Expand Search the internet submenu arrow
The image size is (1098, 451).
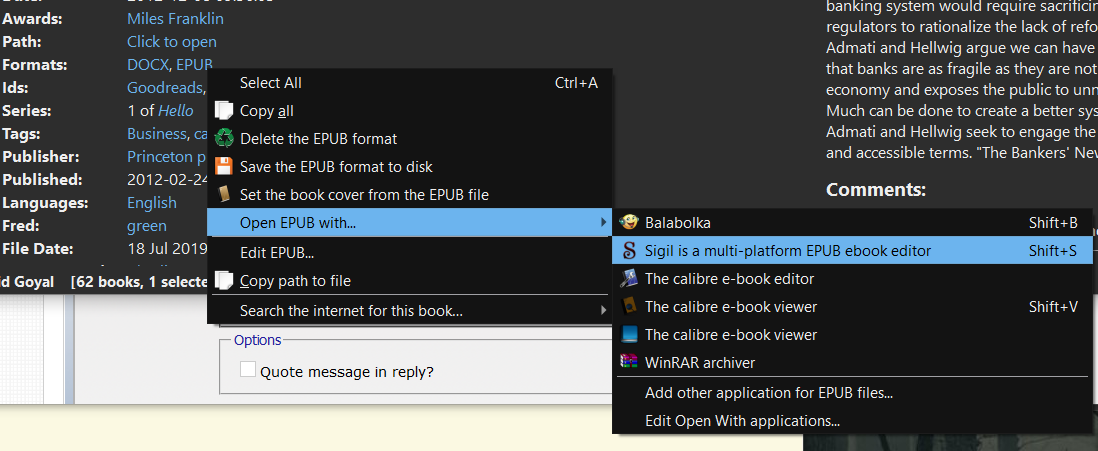pos(602,311)
